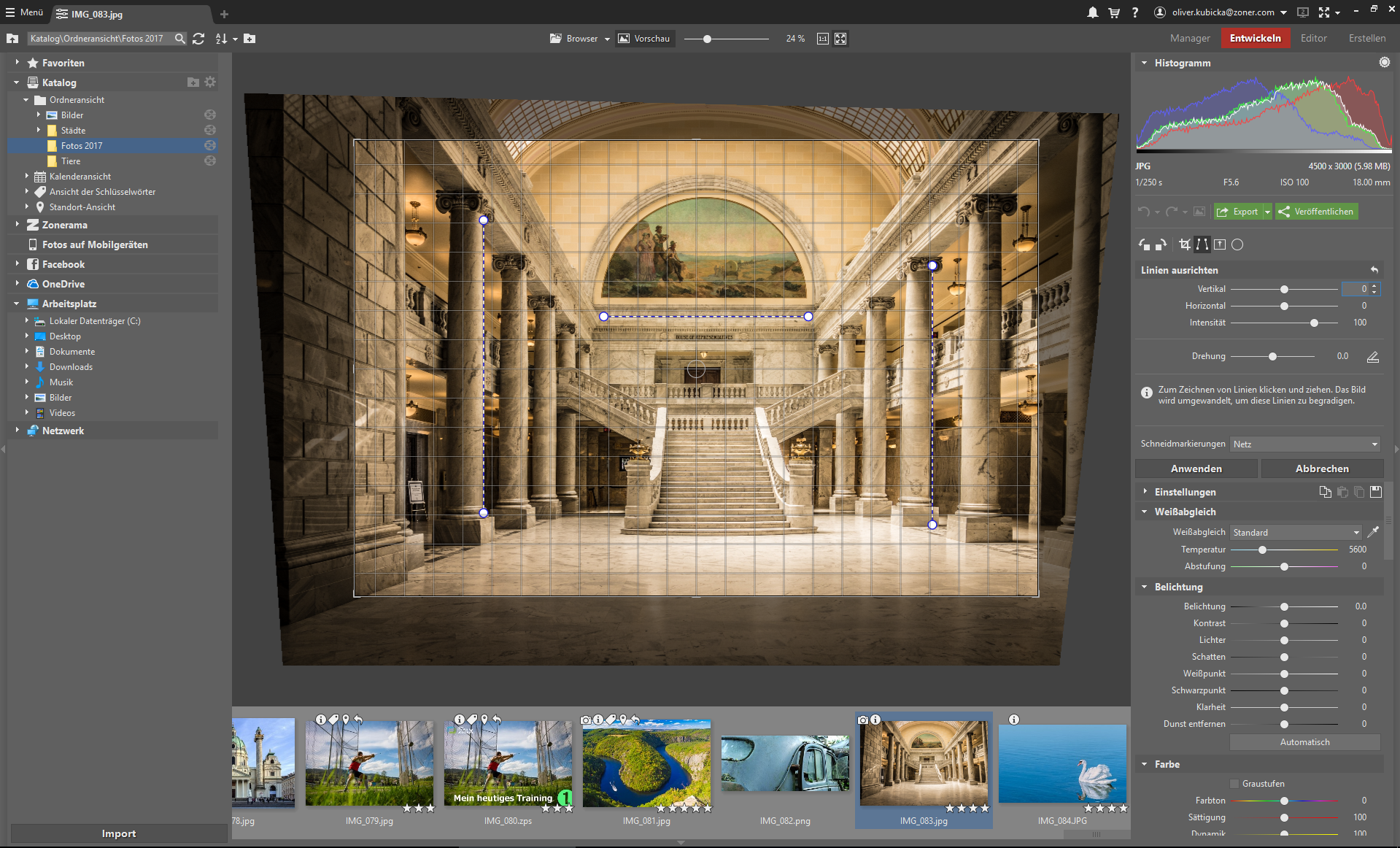Toggle Vorschau preview mode
This screenshot has height=848, width=1400.
point(644,39)
